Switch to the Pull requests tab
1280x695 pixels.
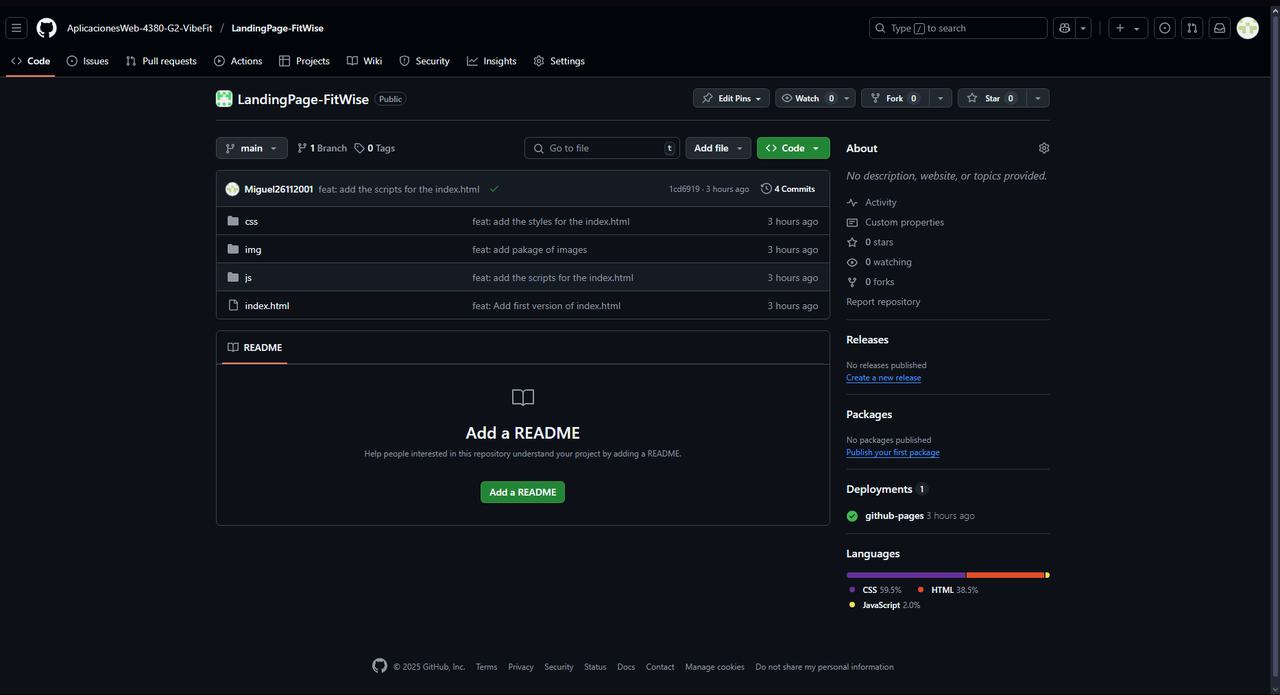pos(161,61)
